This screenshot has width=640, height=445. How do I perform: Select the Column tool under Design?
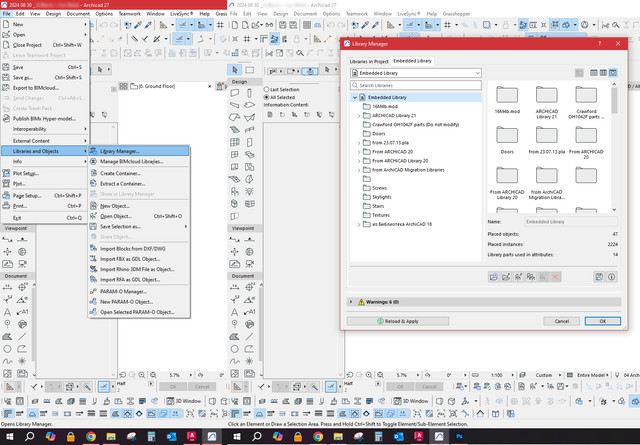[x=249, y=93]
